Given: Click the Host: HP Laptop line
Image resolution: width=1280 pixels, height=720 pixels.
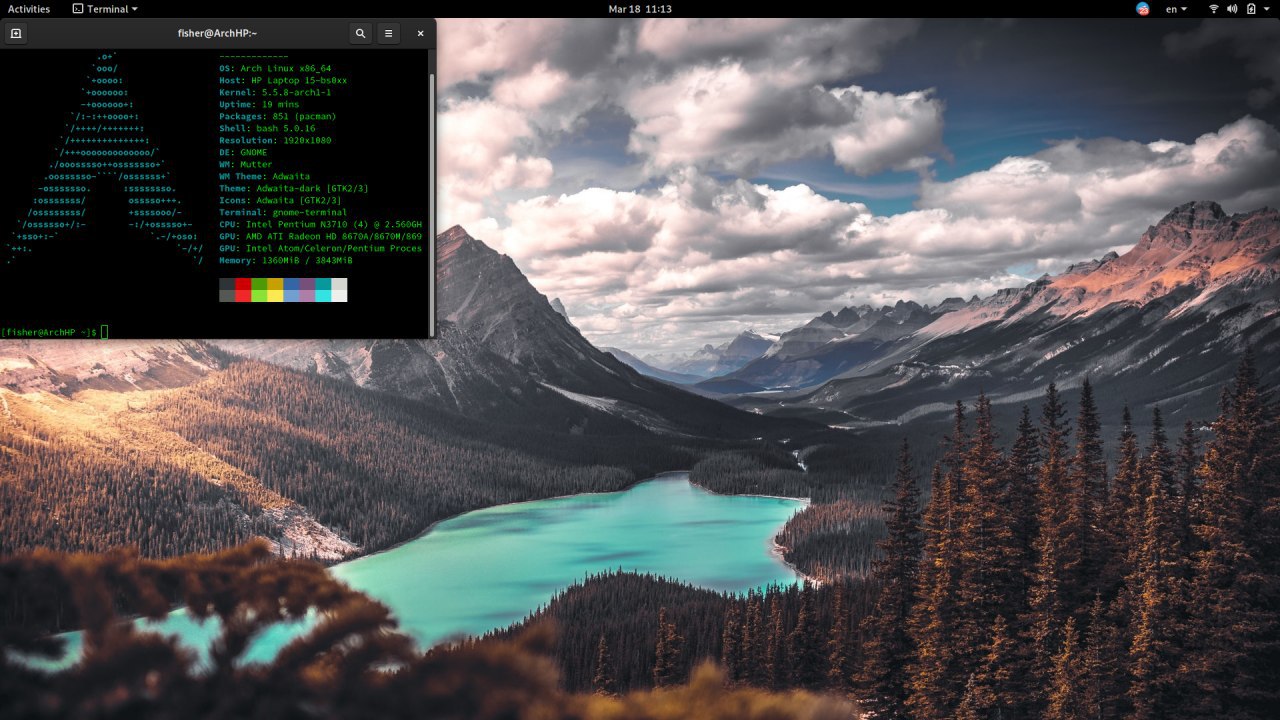Looking at the screenshot, I should [283, 80].
